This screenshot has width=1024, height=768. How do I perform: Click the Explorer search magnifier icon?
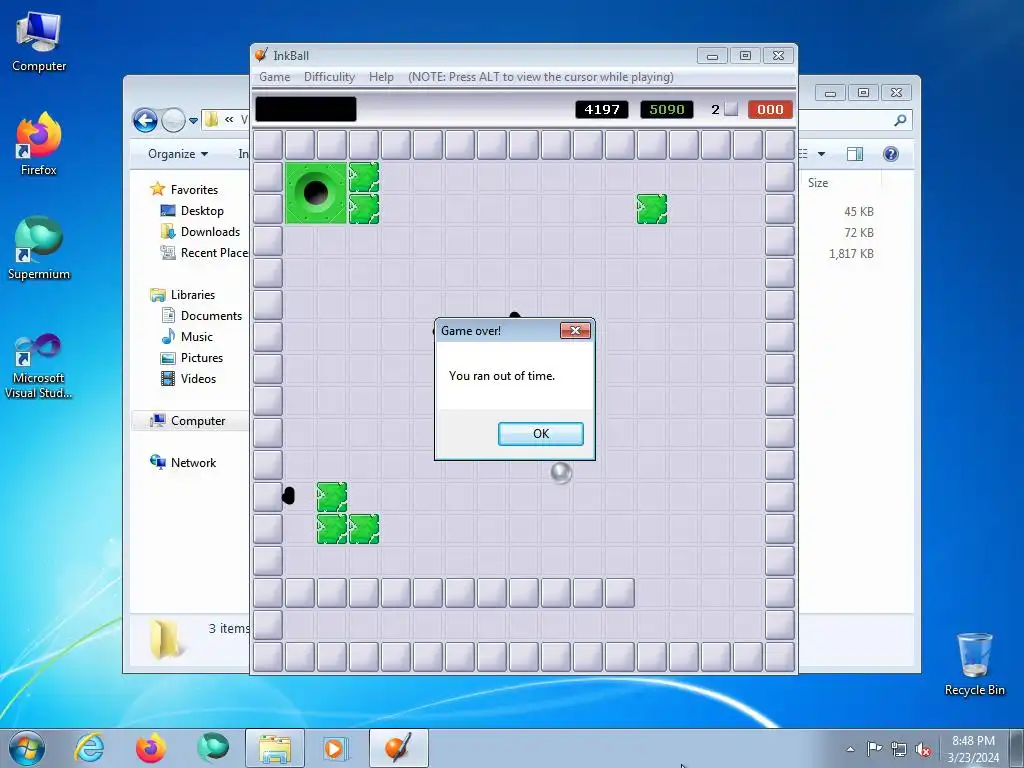coord(900,120)
